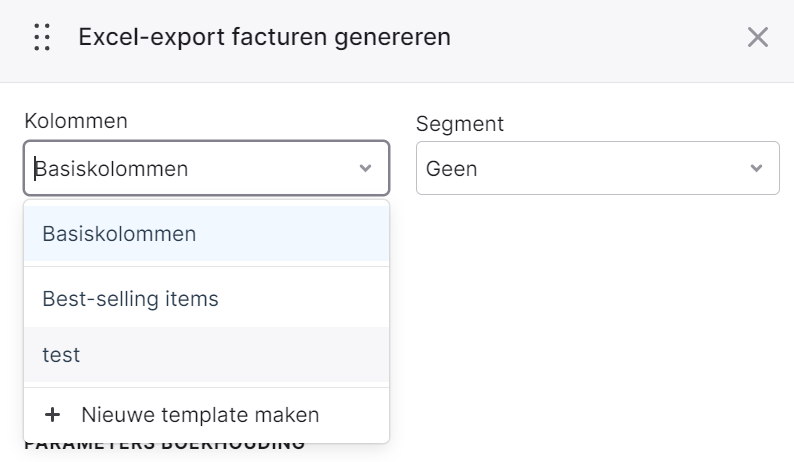The width and height of the screenshot is (794, 462).
Task: Click the Excel-export facturen genereren title
Action: [x=264, y=37]
